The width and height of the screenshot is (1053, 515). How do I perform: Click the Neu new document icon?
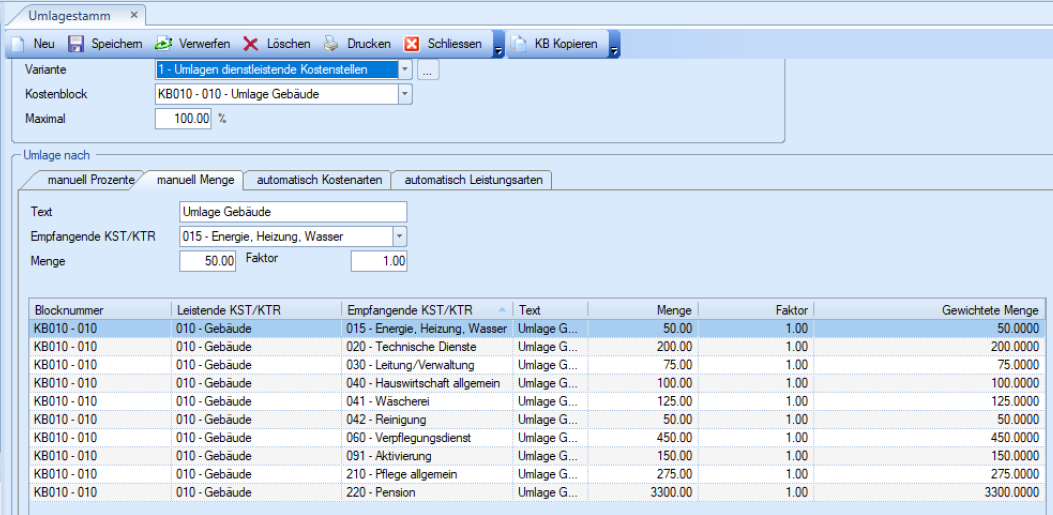(17, 44)
